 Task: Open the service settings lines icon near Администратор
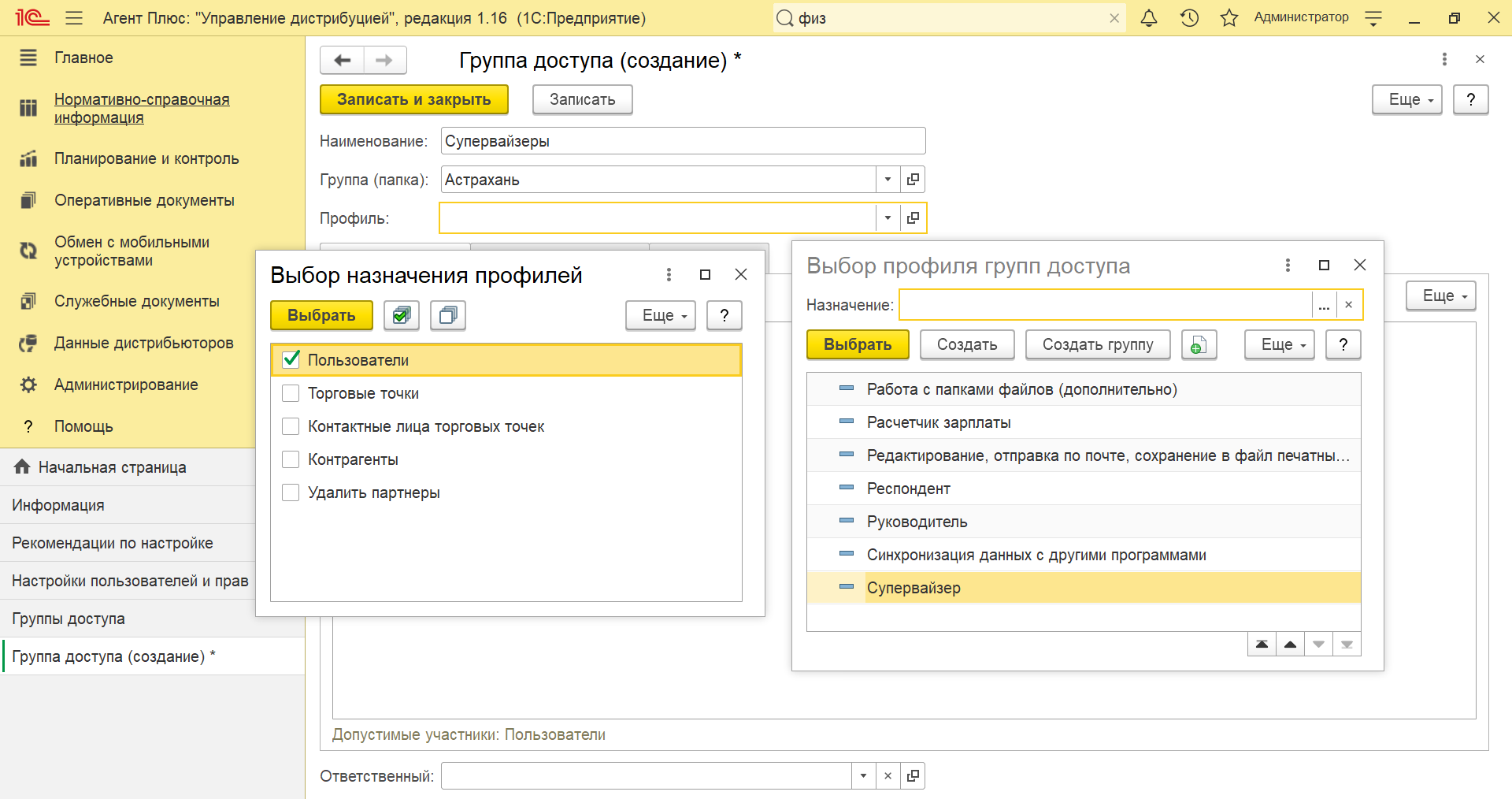1373,18
